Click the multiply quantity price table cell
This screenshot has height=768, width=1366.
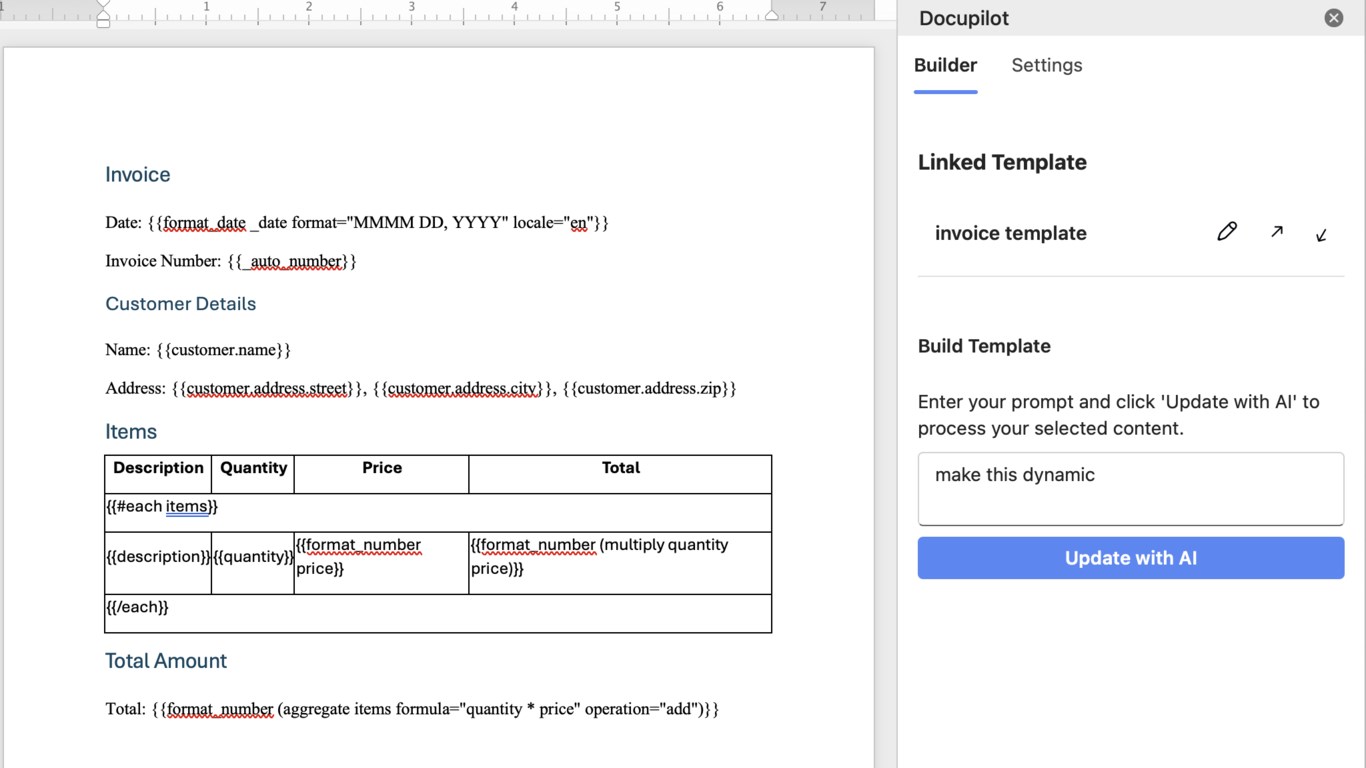[x=620, y=563]
